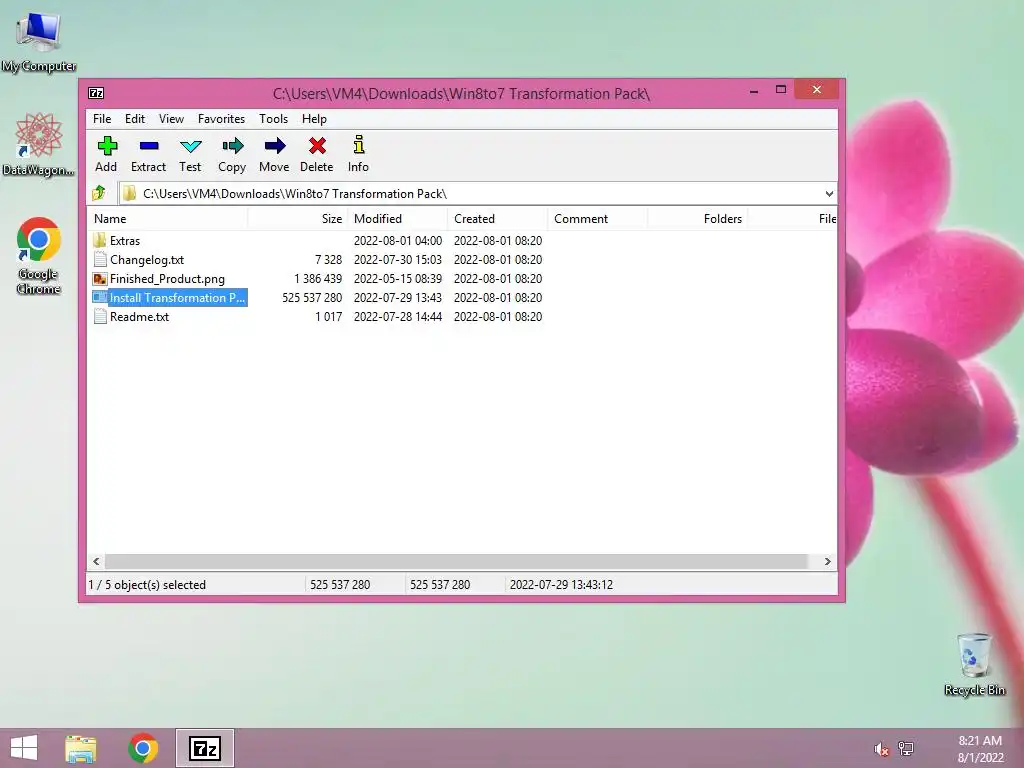This screenshot has height=768, width=1024.
Task: Select the Extras folder icon
Action: click(x=99, y=240)
